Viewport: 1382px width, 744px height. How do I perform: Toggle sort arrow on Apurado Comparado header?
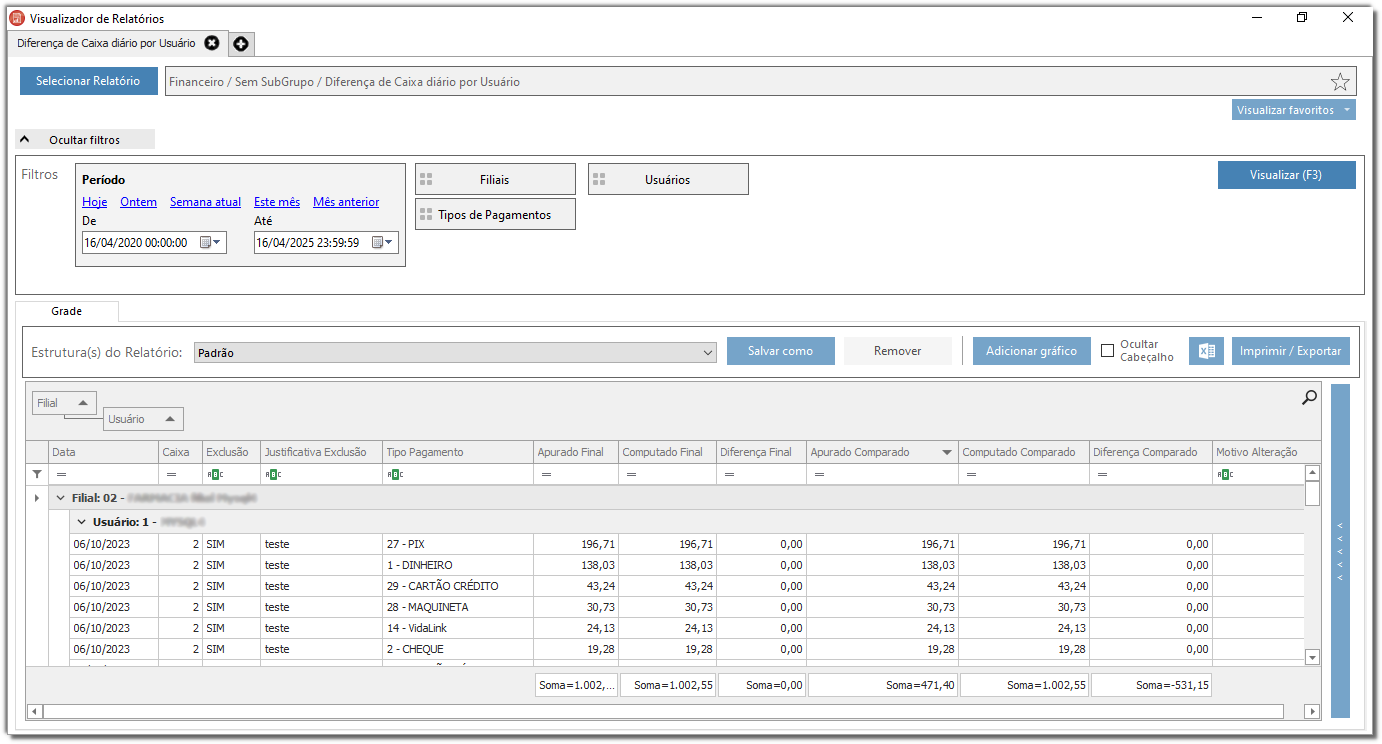tap(946, 453)
